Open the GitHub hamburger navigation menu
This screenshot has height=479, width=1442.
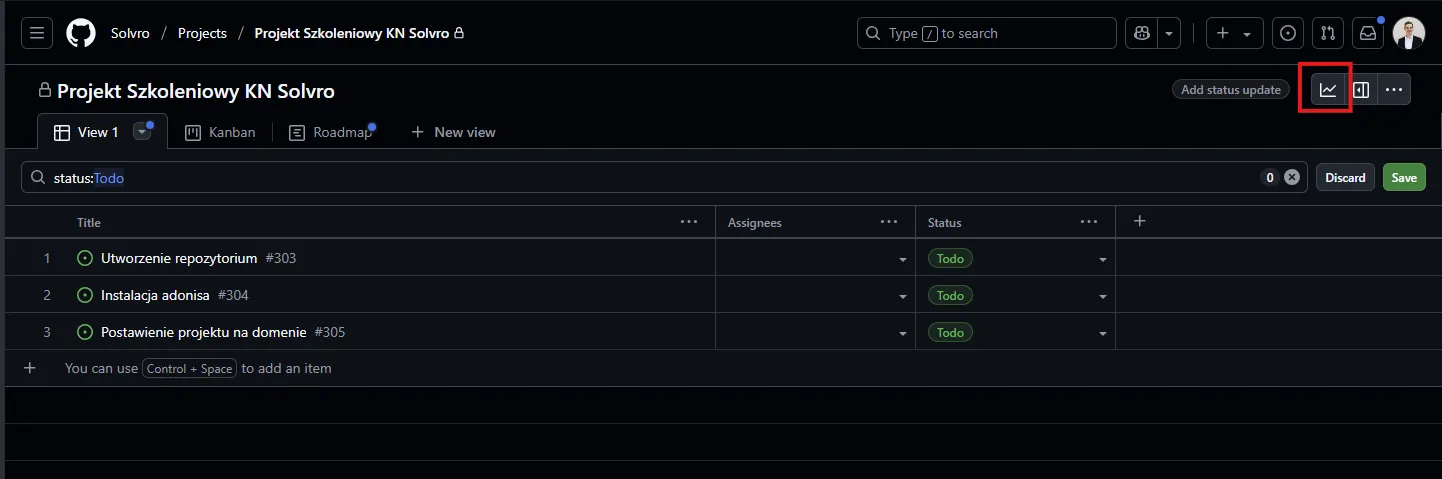tap(37, 33)
